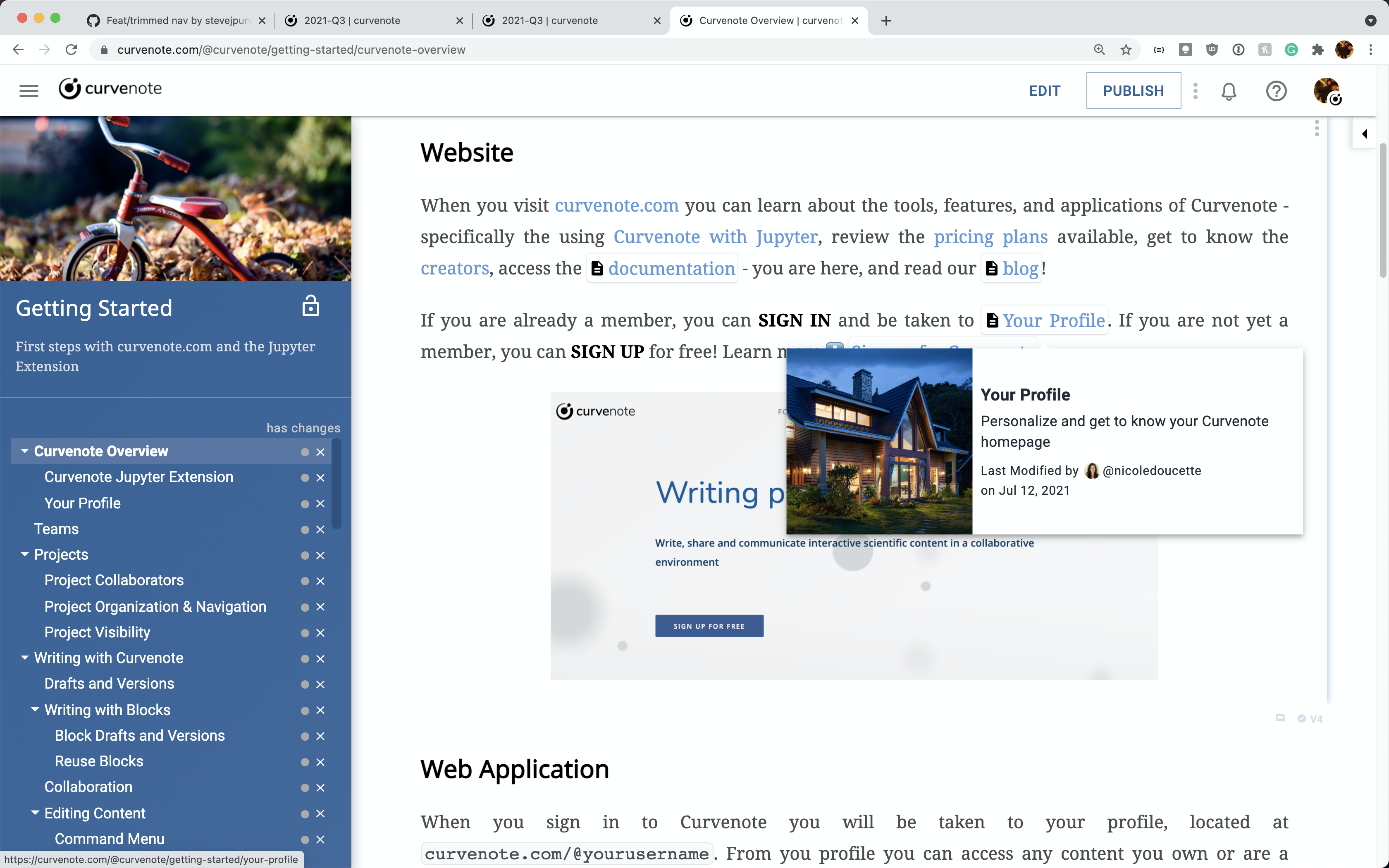Click the V4 version indicator

(1310, 719)
